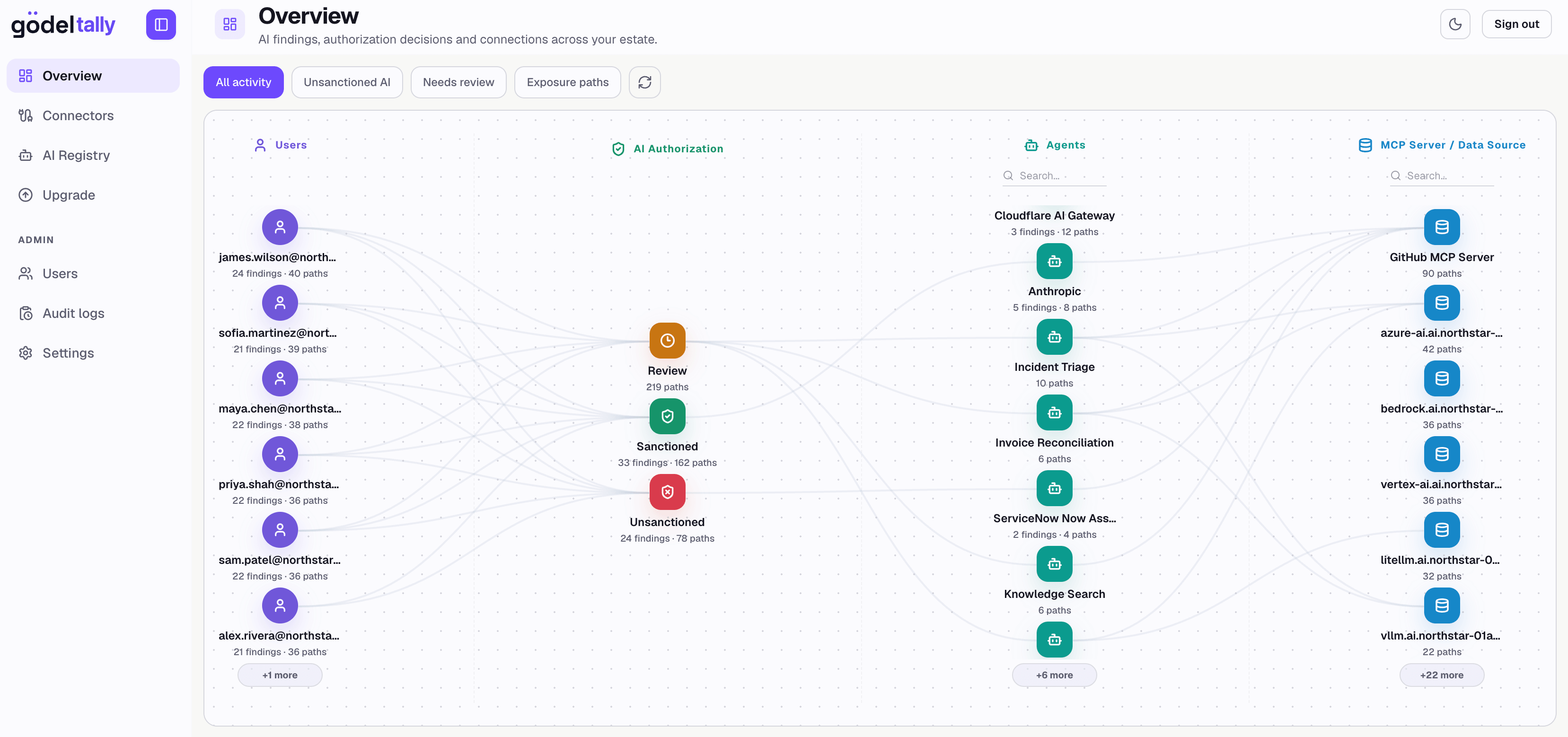This screenshot has width=1568, height=737.
Task: Expand data sources with +22 more
Action: 1441,675
